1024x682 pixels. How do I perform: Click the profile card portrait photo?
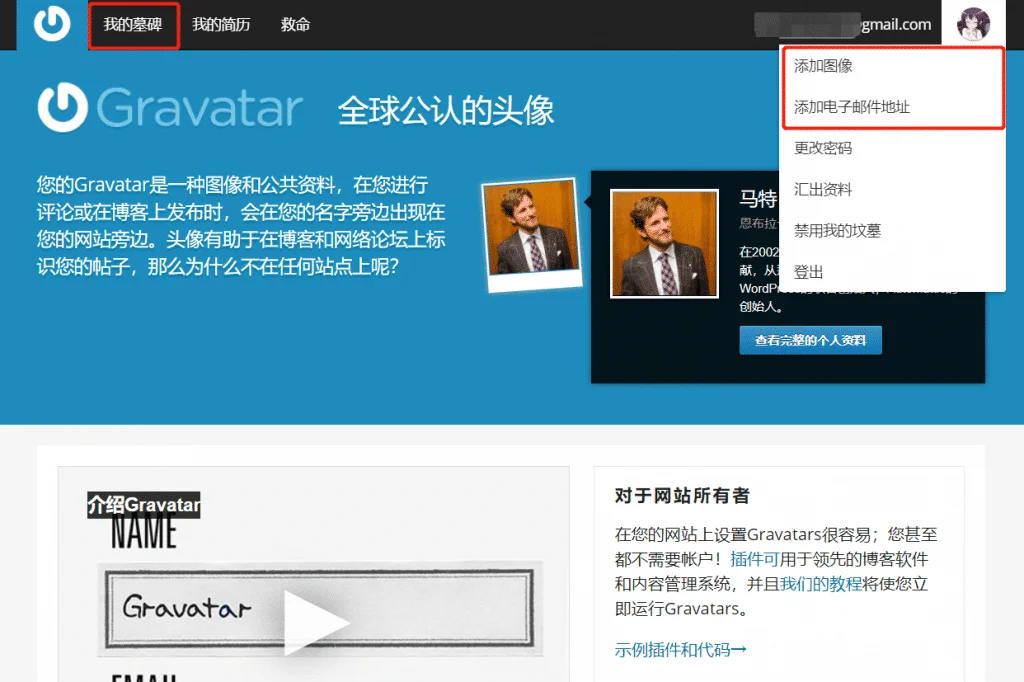pos(664,244)
